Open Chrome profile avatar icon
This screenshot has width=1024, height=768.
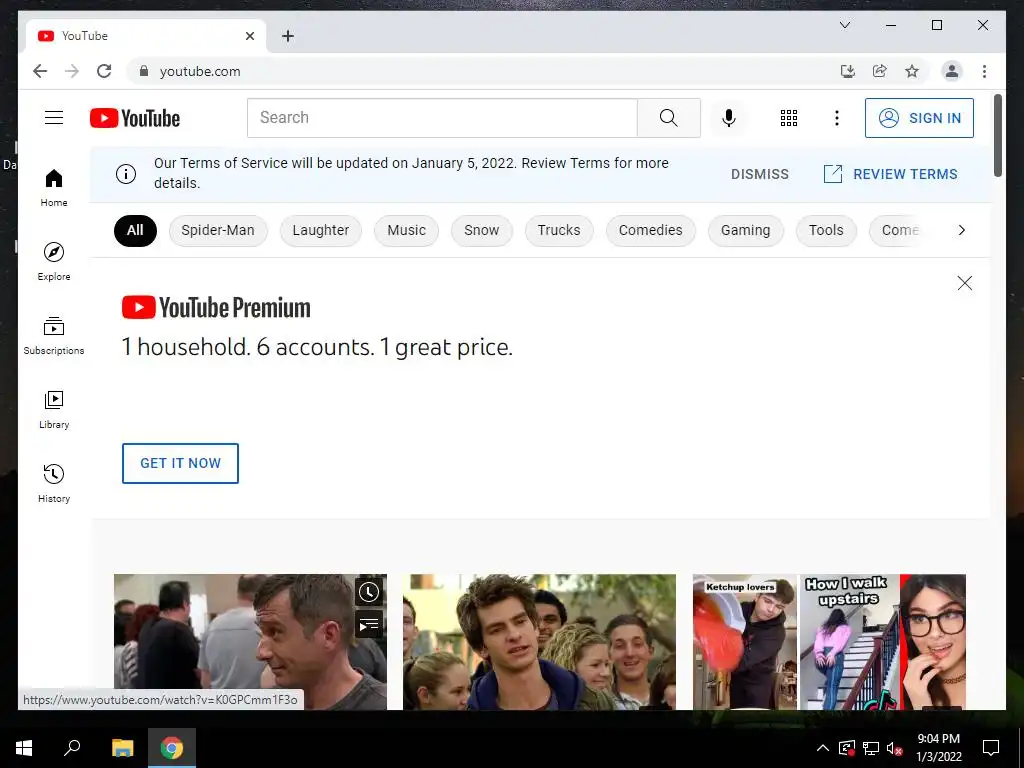click(x=952, y=71)
